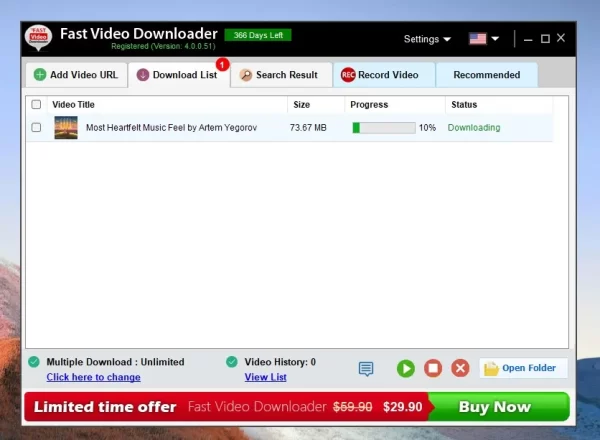Click the Buy Now button
This screenshot has width=600, height=440.
(x=499, y=407)
